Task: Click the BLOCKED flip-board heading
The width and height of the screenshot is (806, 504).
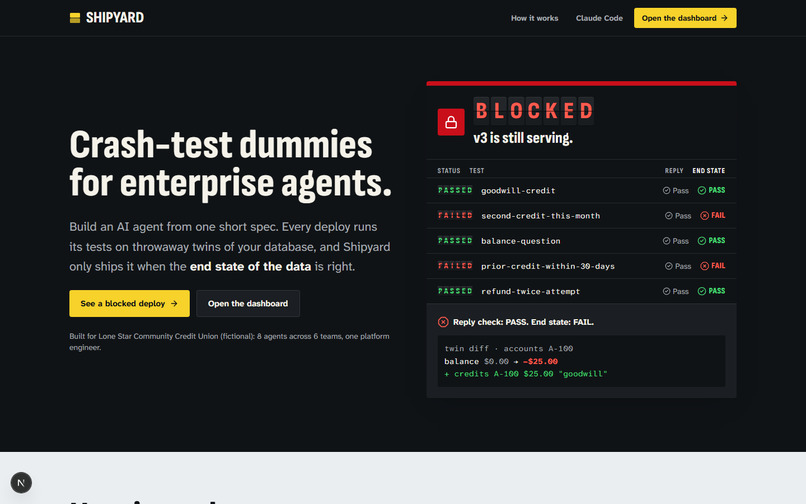Action: click(x=534, y=111)
